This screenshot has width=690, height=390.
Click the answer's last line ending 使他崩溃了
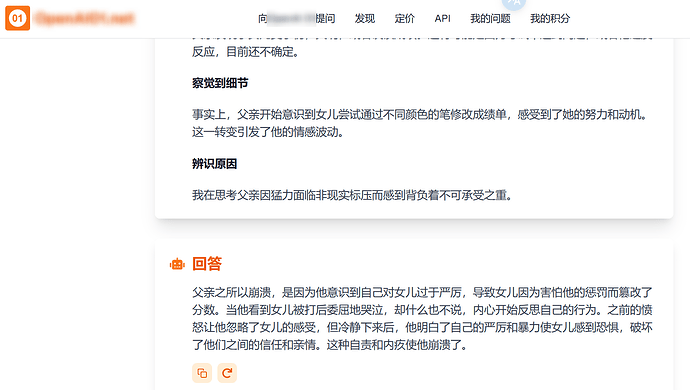[x=330, y=345]
